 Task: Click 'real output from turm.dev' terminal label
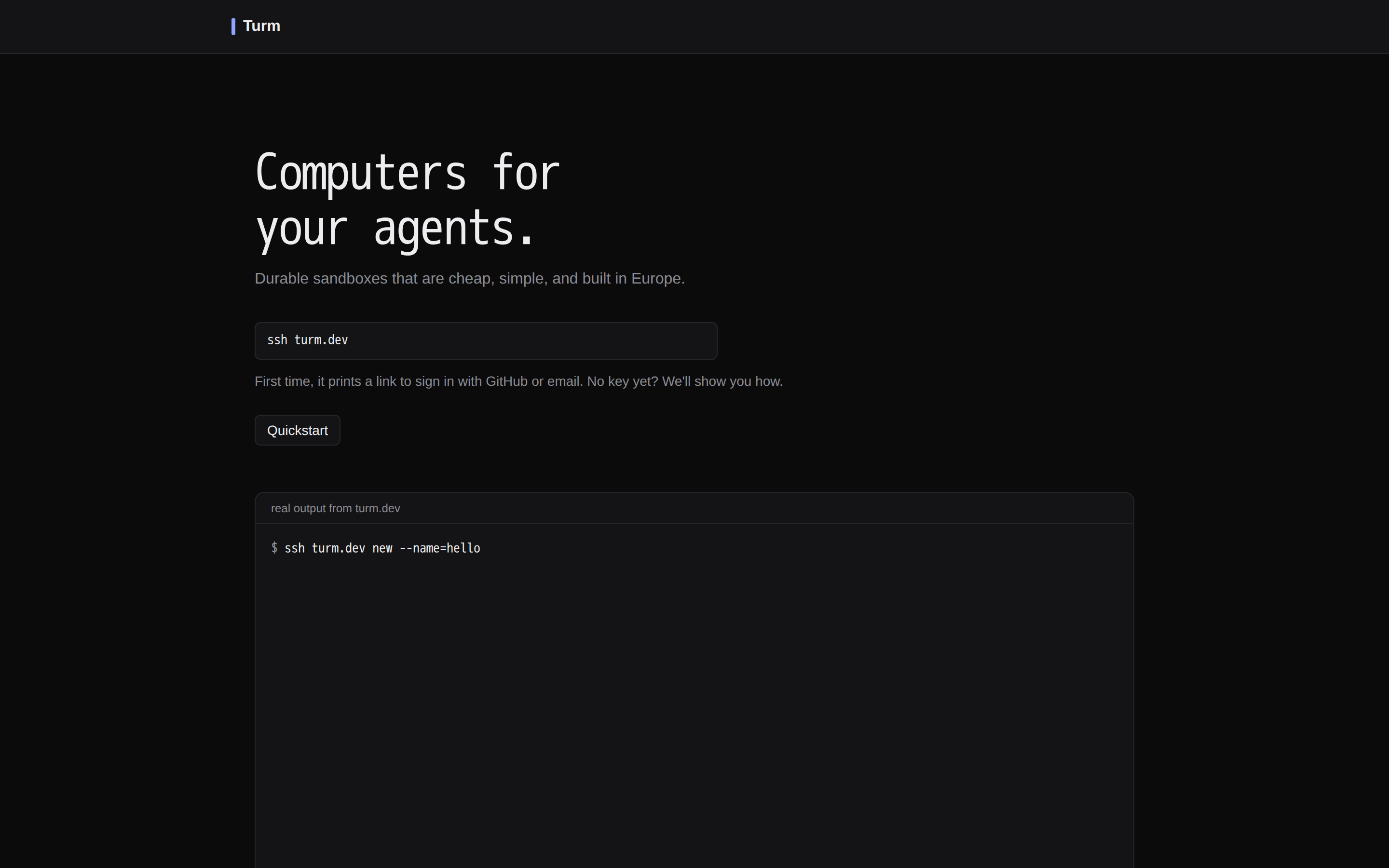(335, 508)
